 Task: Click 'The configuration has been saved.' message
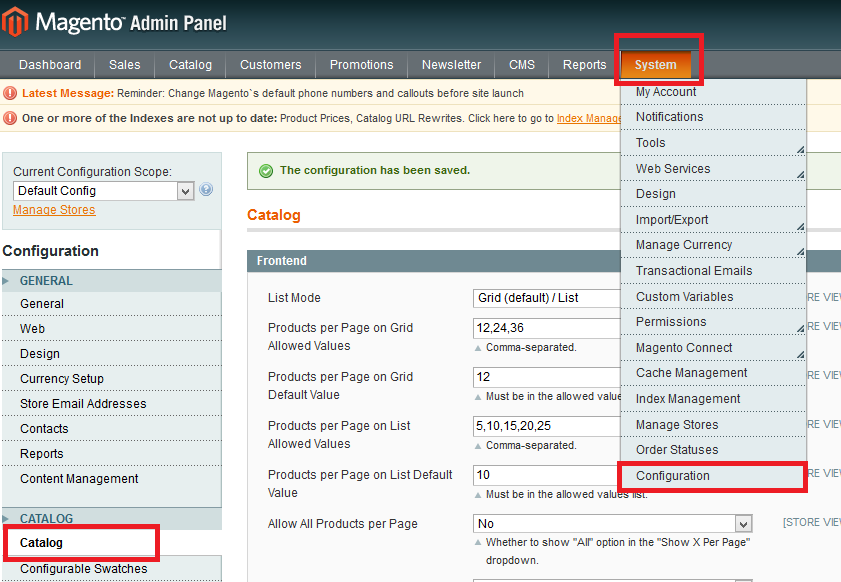click(x=374, y=171)
